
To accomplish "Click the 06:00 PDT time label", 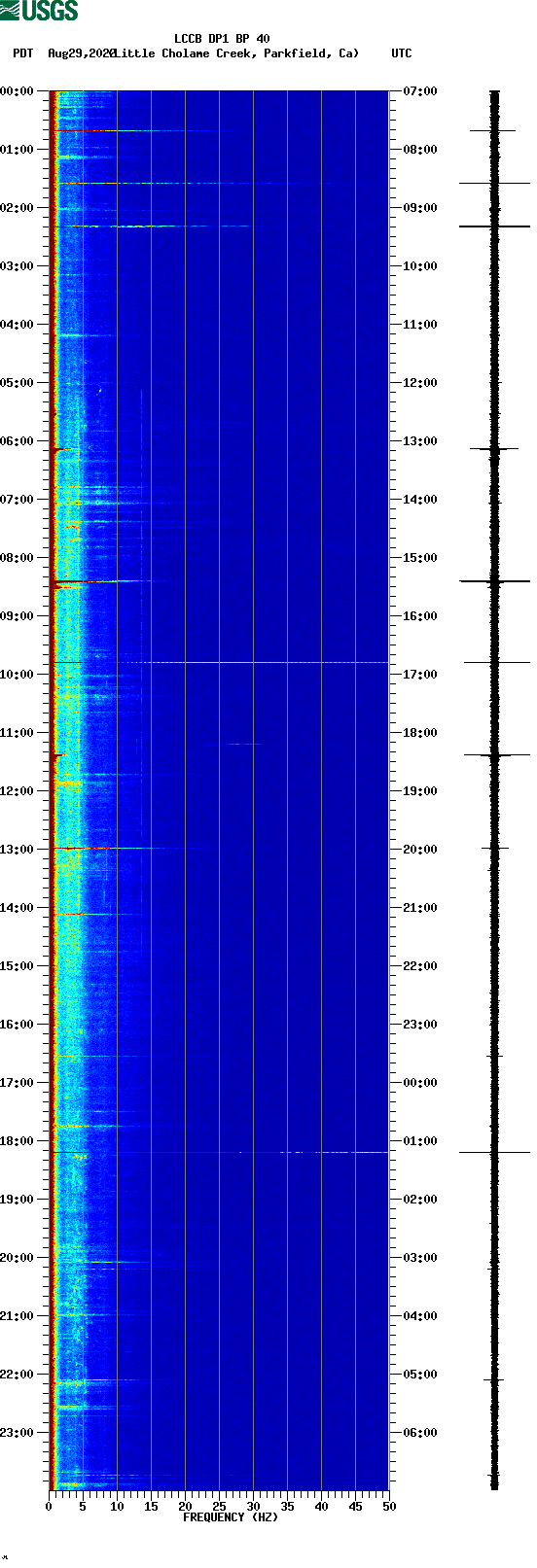I will point(17,441).
